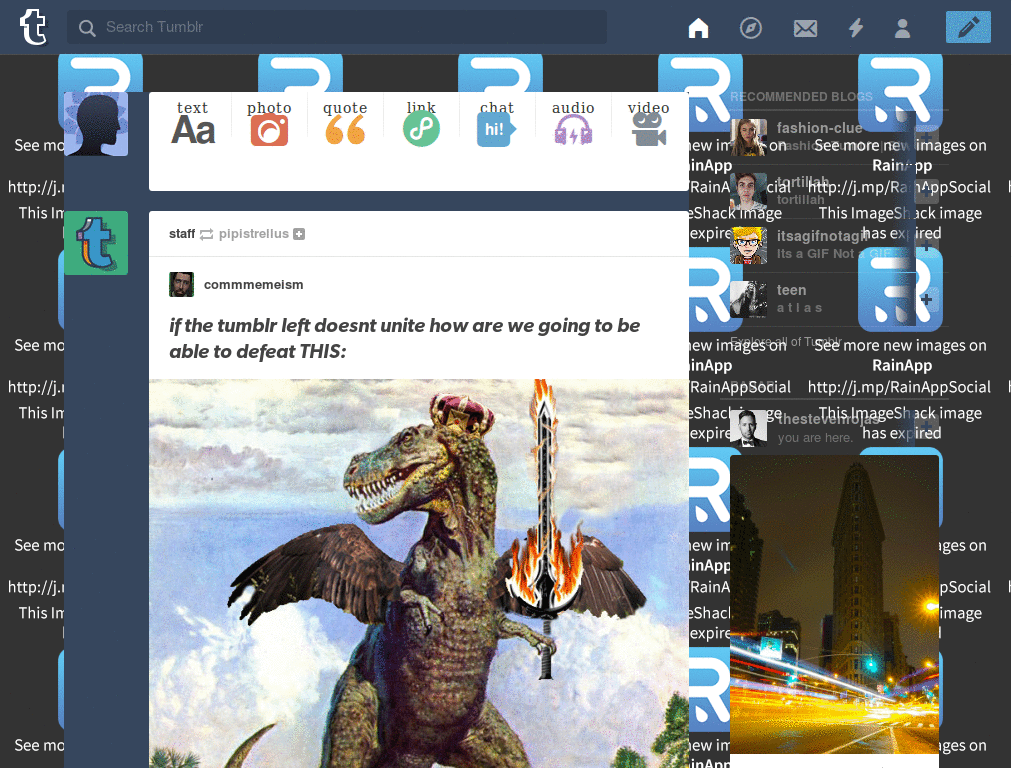1024x768 pixels.
Task: Open the teen atlas recommended blog
Action: pos(792,290)
